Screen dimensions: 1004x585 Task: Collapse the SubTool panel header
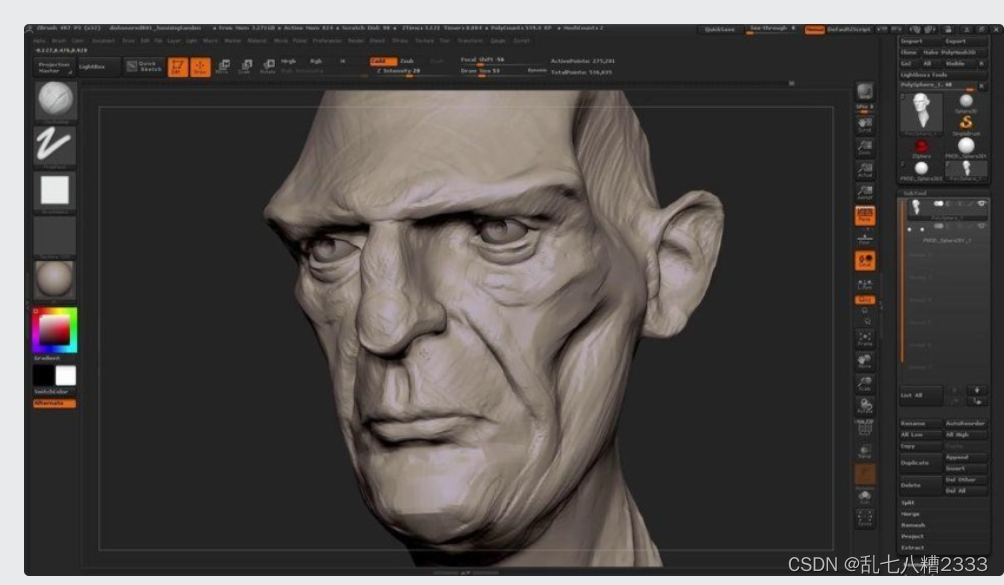[915, 193]
